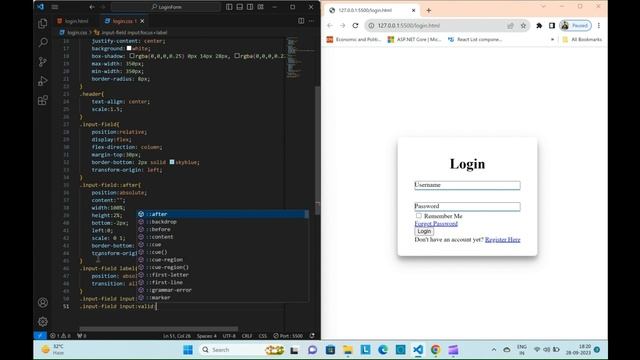
Task: Click the Ln 51, Col 26 status item
Action: click(x=177, y=336)
